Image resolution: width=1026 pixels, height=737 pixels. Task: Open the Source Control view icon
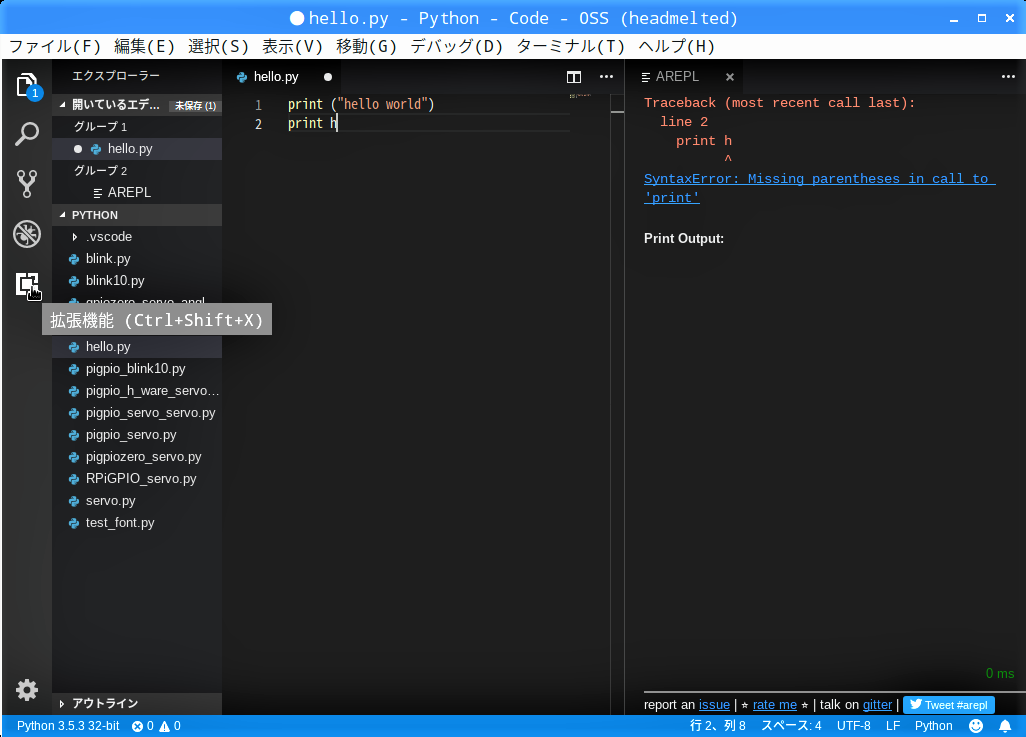[27, 184]
